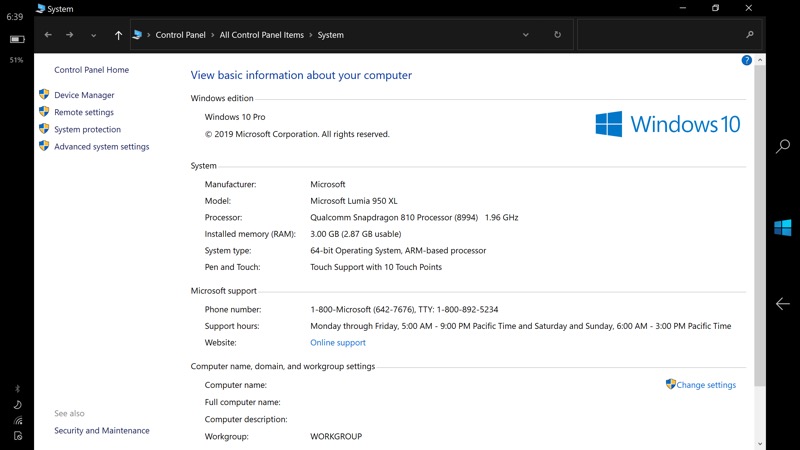Screen dimensions: 800x450
Task: Click the 3.00 GB (2.87 GB usable) value
Action: click(356, 234)
